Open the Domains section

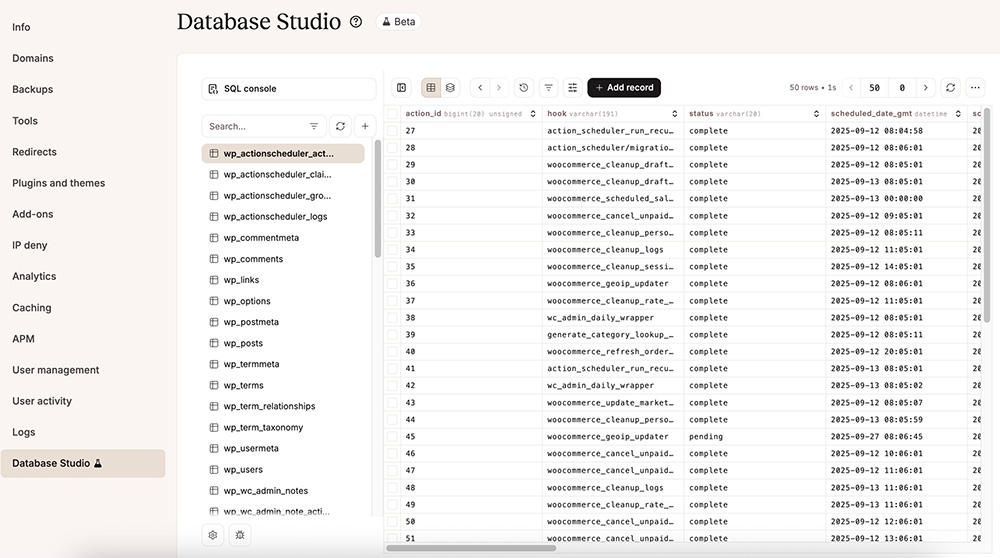point(33,58)
